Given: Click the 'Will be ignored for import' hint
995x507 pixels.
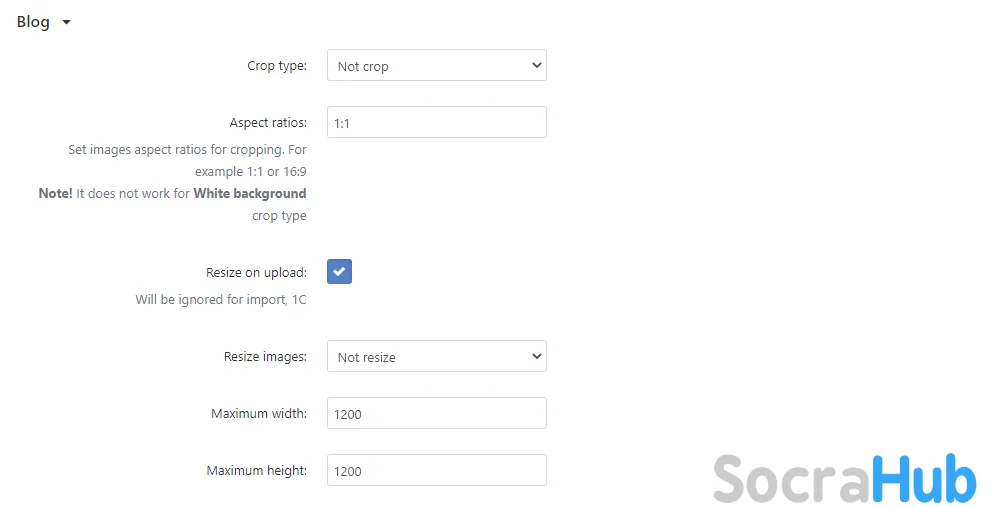Looking at the screenshot, I should click(x=221, y=299).
